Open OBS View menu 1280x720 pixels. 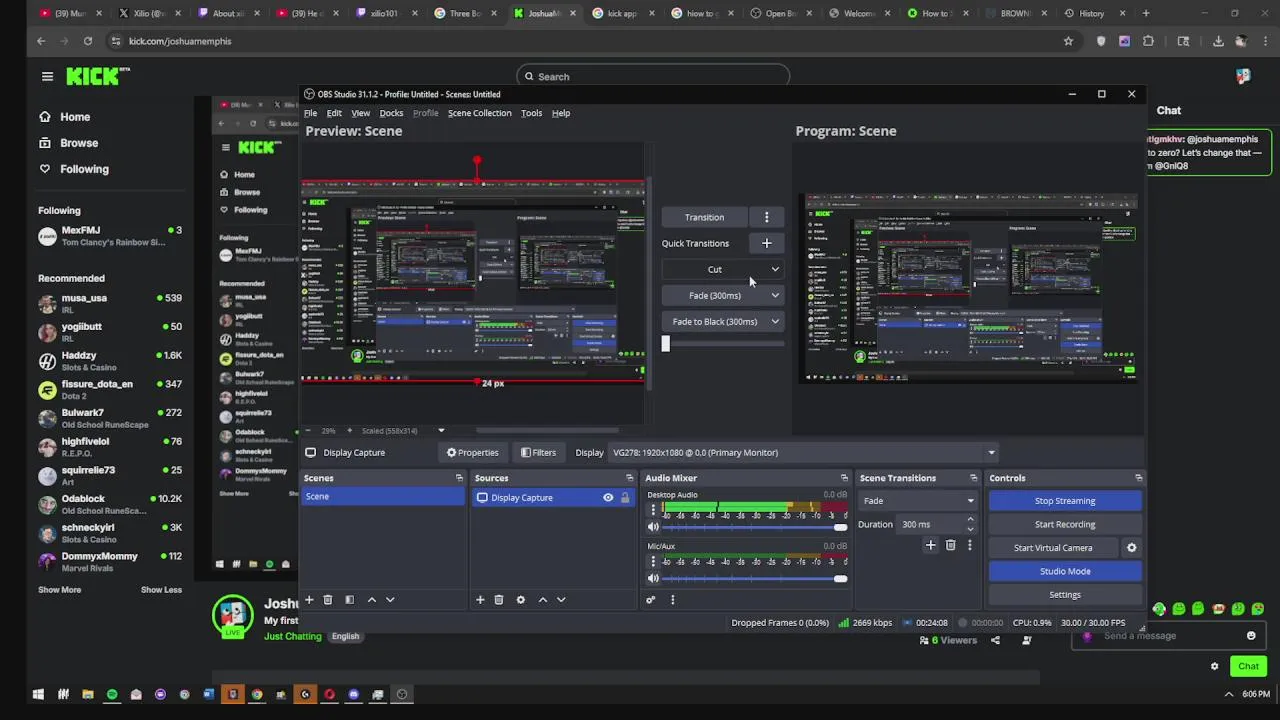pyautogui.click(x=360, y=113)
